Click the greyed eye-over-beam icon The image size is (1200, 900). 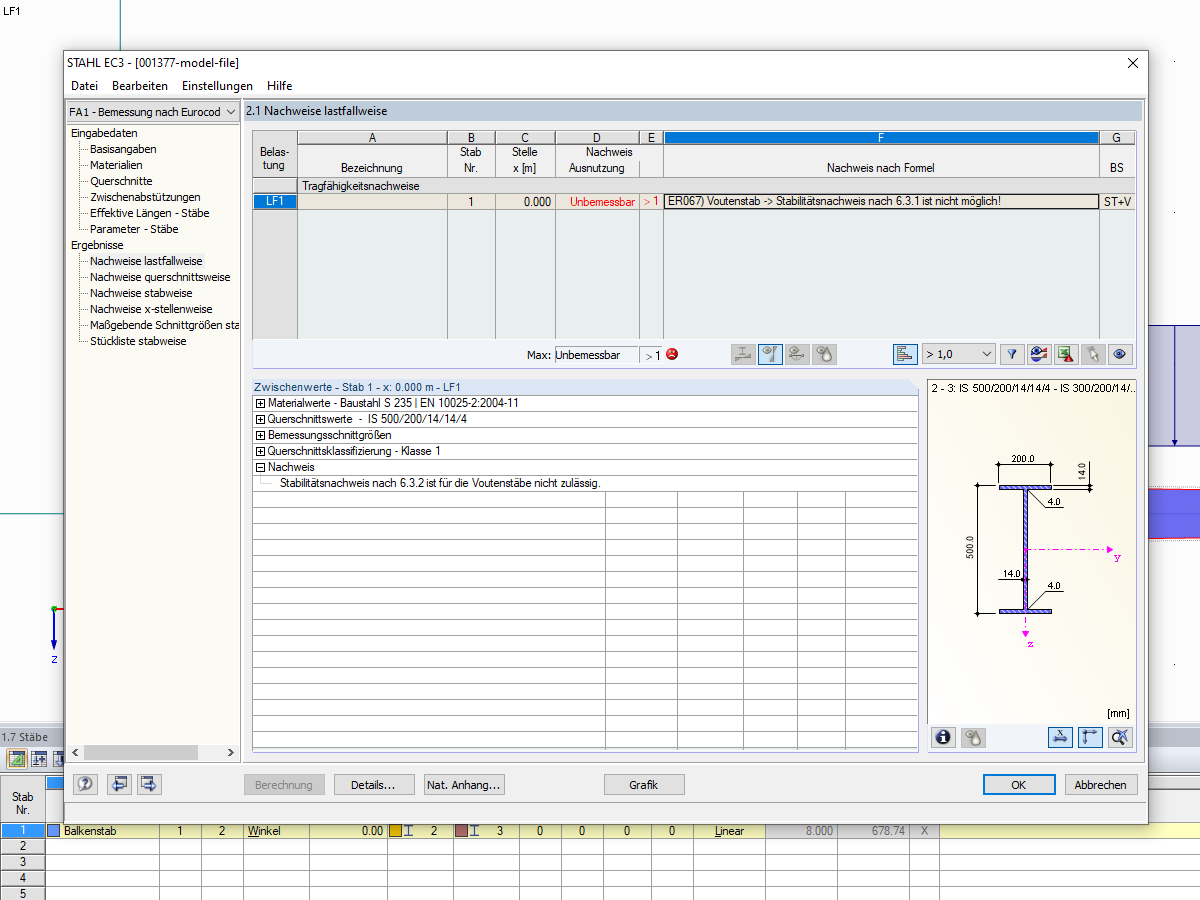pyautogui.click(x=797, y=354)
